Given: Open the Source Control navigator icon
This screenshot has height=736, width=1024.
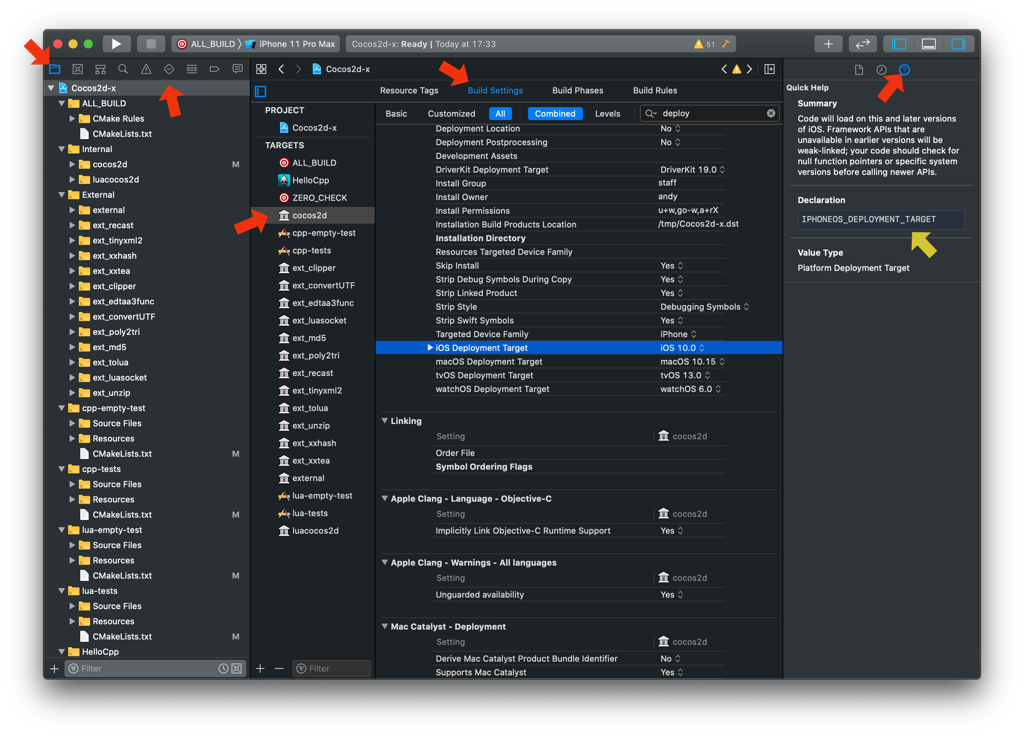Looking at the screenshot, I should [x=77, y=70].
